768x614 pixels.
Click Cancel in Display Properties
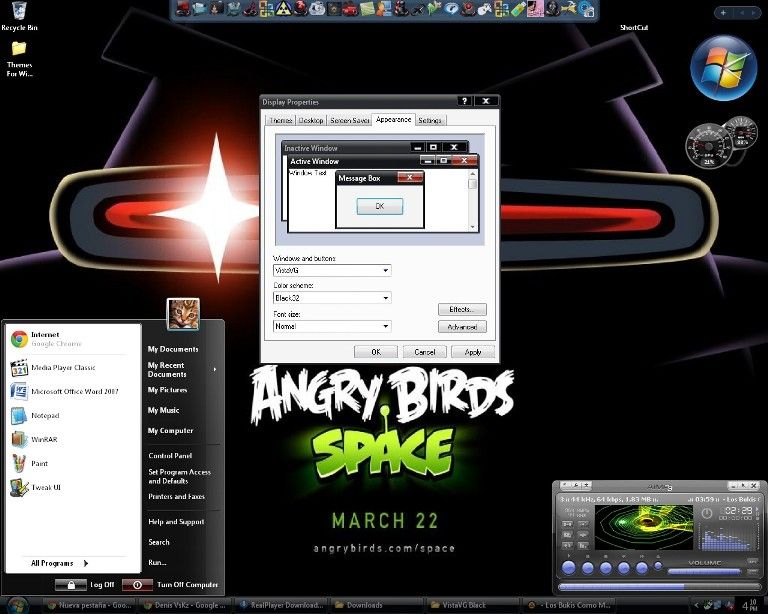pos(424,352)
